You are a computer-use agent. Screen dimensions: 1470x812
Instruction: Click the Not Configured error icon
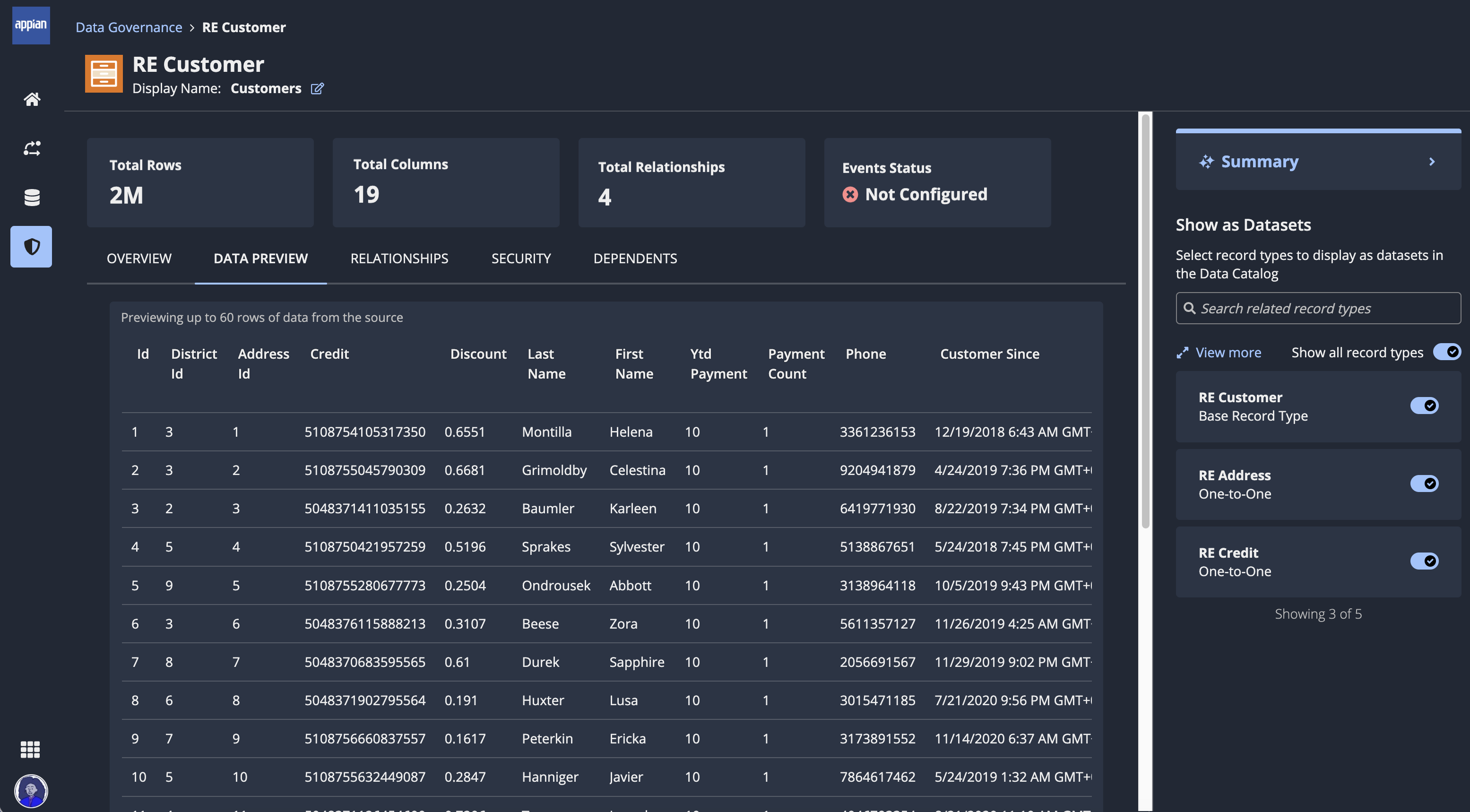(x=850, y=195)
